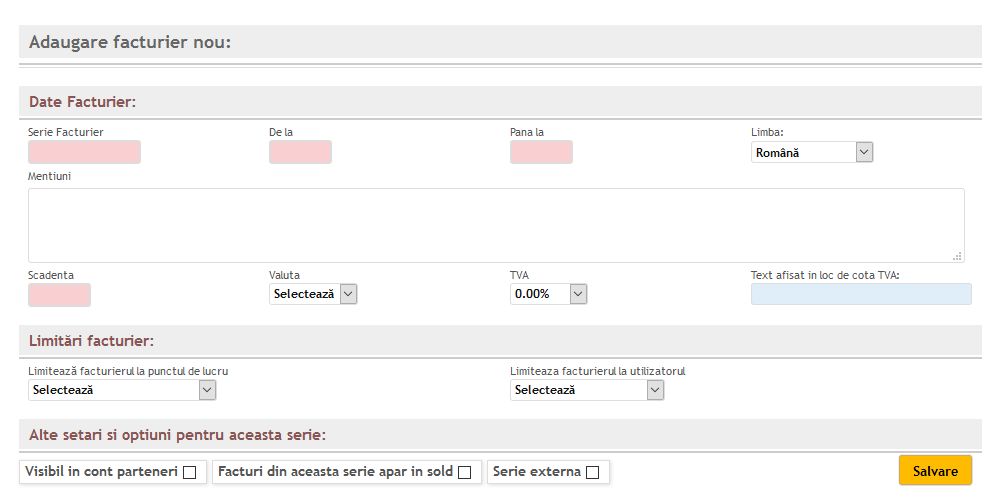The image size is (1002, 497).
Task: Check the Serie externa checkbox
Action: (592, 472)
